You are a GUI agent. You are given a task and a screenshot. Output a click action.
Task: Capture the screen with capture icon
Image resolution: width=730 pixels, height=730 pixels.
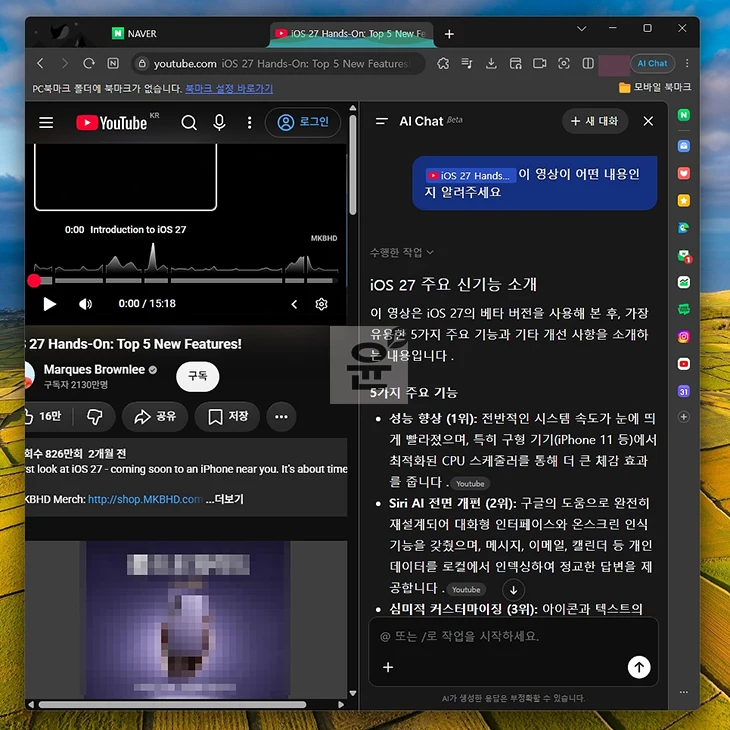coord(564,63)
